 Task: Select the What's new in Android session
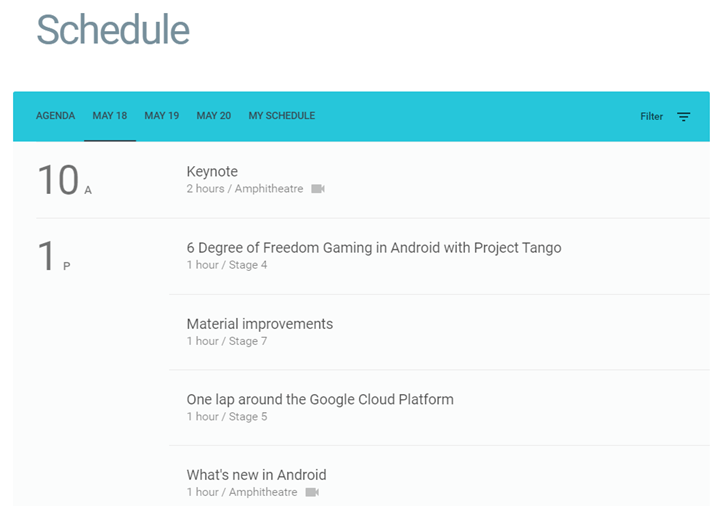(257, 475)
